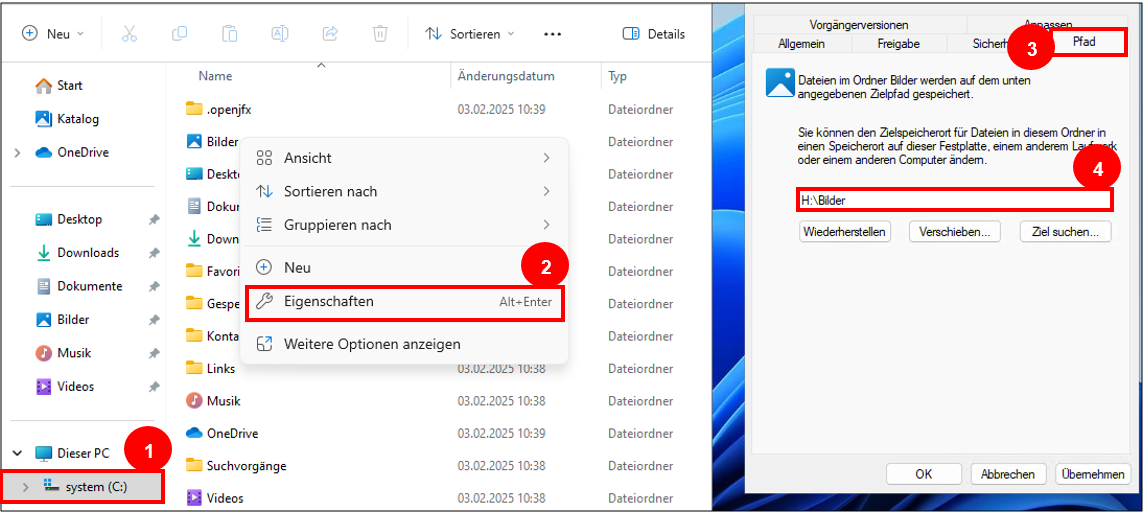Sort by the Typ column header
This screenshot has width=1143, height=515.
tap(617, 76)
